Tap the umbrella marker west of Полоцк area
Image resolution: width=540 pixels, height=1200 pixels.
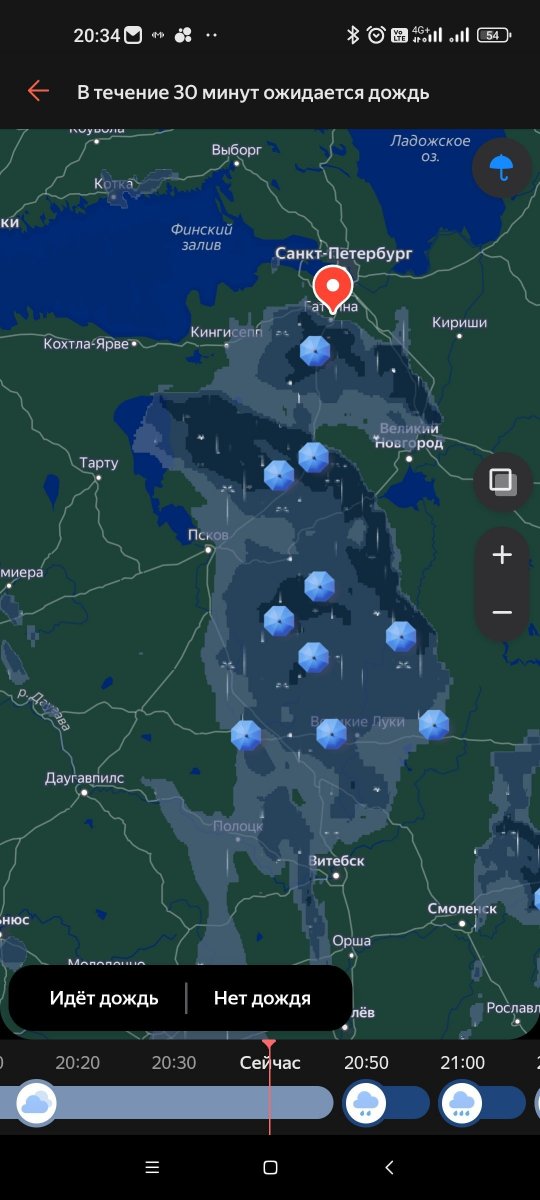246,735
